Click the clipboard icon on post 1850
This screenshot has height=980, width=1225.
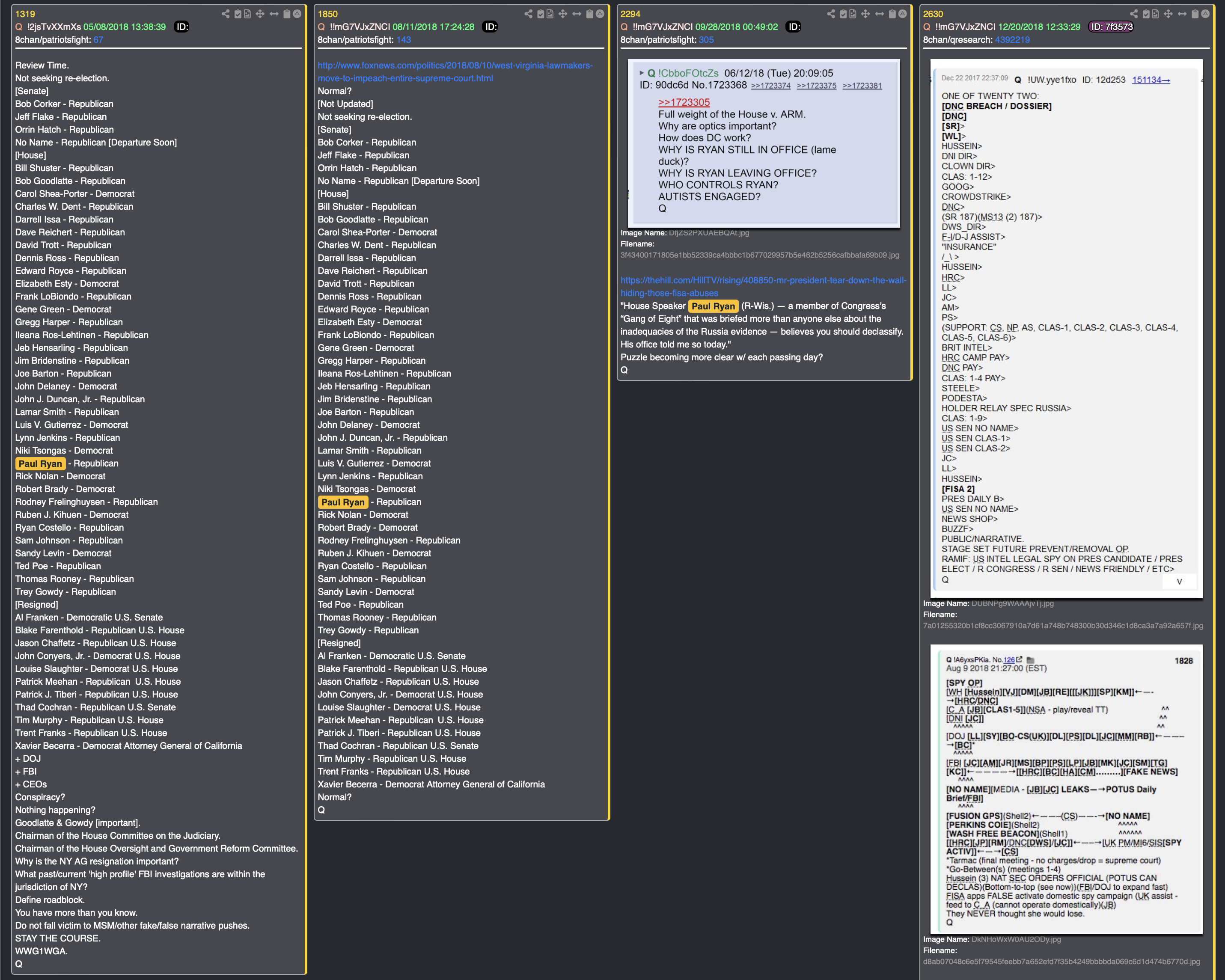coord(590,14)
